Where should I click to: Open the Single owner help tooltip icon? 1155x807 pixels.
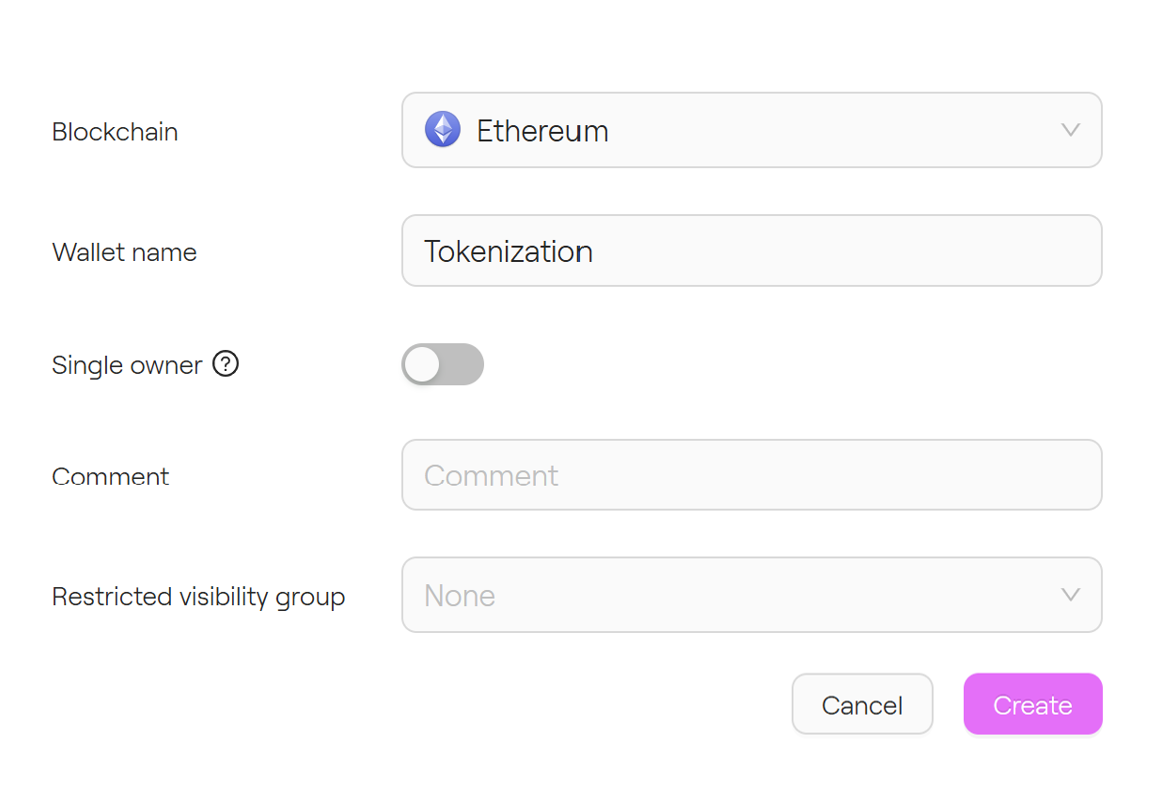click(x=226, y=364)
